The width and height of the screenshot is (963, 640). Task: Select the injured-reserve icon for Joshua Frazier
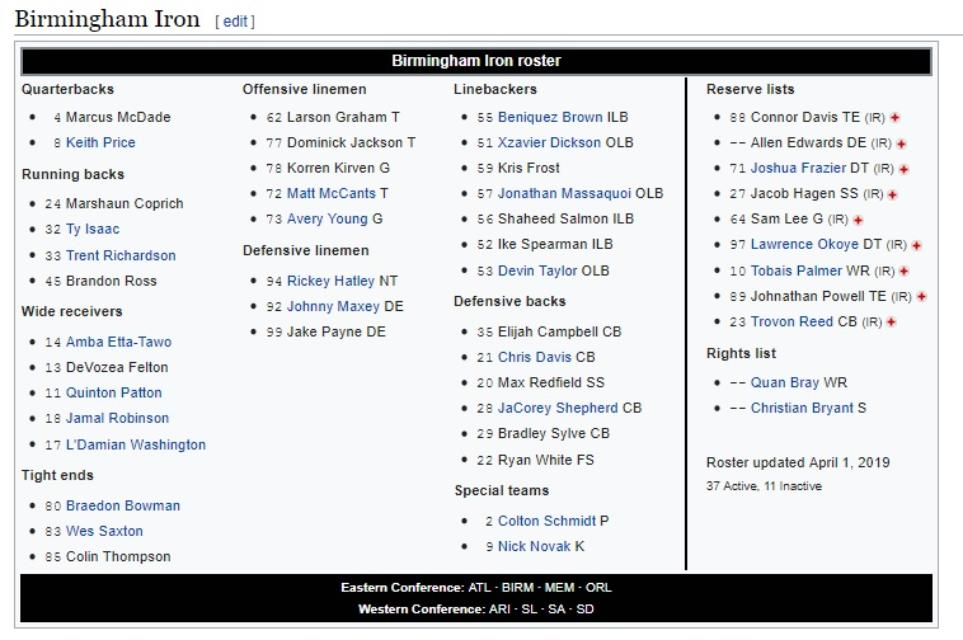[903, 169]
